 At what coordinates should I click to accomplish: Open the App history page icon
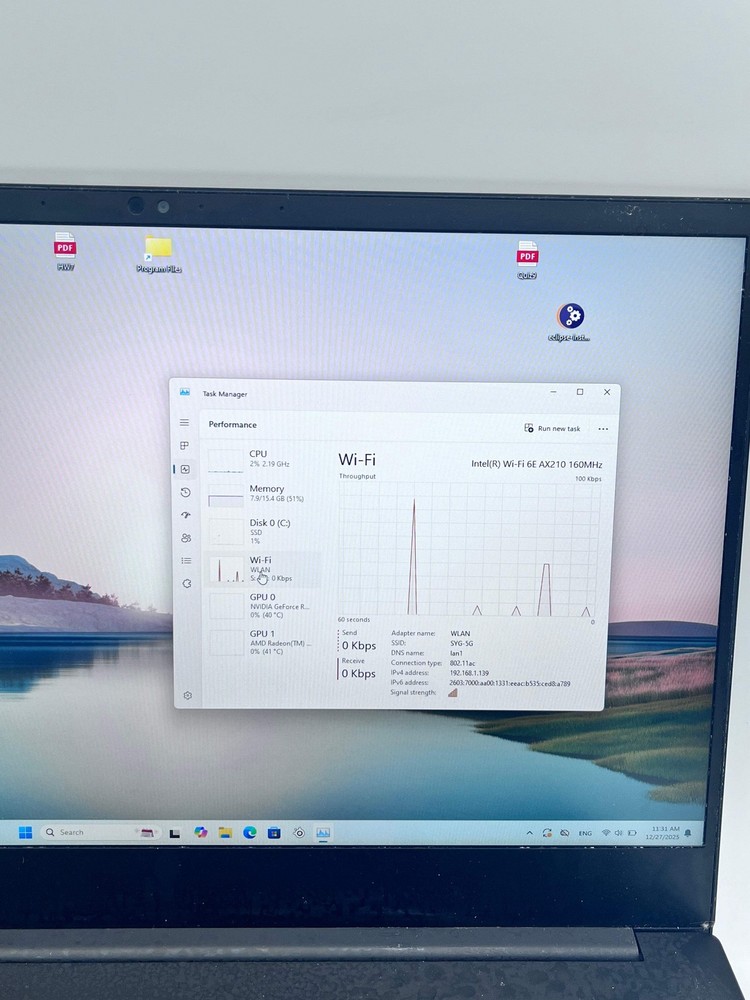185,492
